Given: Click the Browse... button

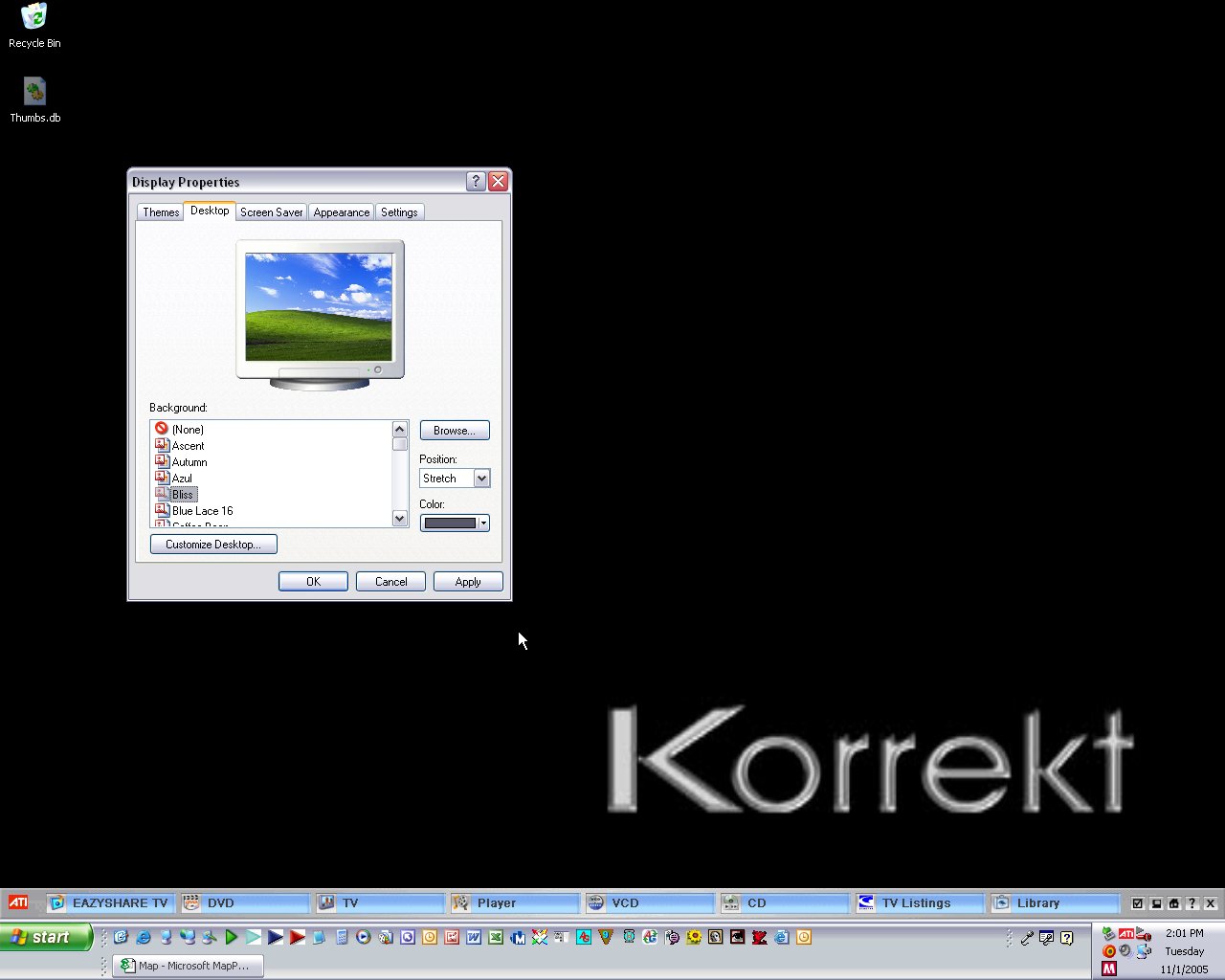Looking at the screenshot, I should [455, 431].
